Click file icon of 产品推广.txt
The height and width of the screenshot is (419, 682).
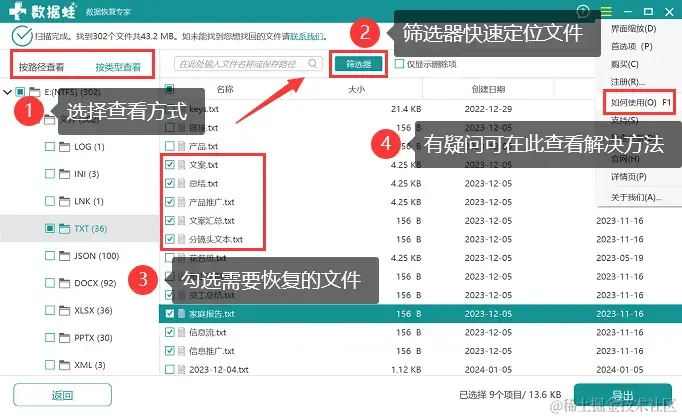click(x=182, y=202)
